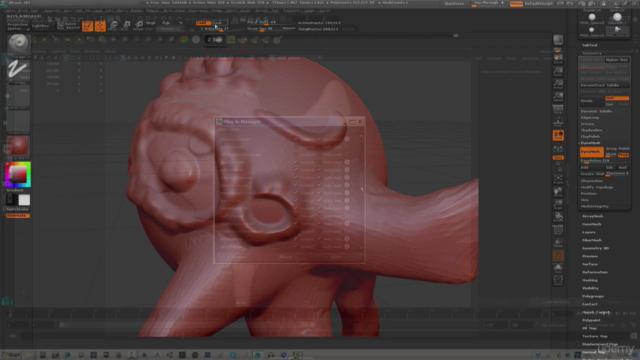
Task: Click the Quick Sketch button
Action: click(x=69, y=26)
